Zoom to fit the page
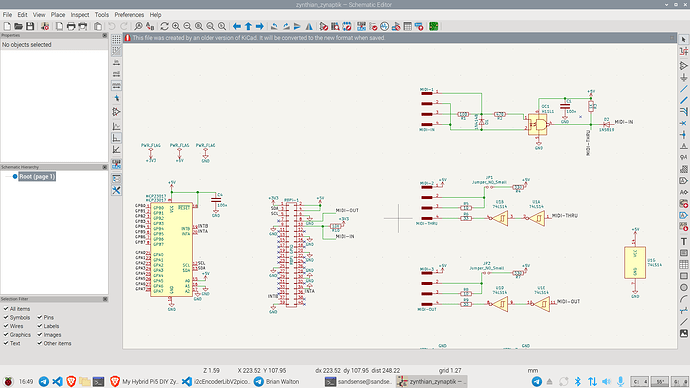This screenshot has width=690, height=388. (x=198, y=26)
